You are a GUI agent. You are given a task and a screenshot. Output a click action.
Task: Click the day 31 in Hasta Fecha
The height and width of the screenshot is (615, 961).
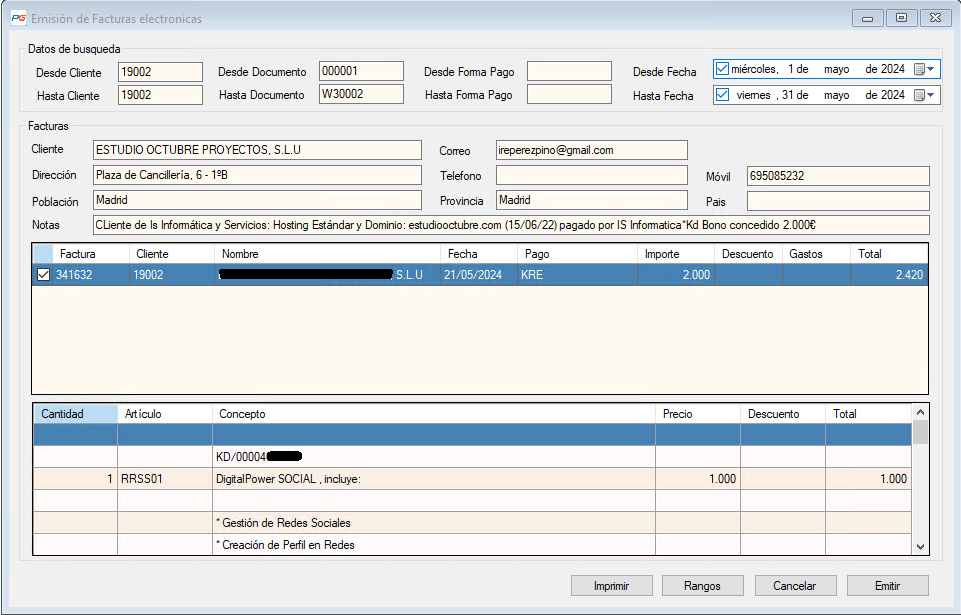click(x=788, y=95)
